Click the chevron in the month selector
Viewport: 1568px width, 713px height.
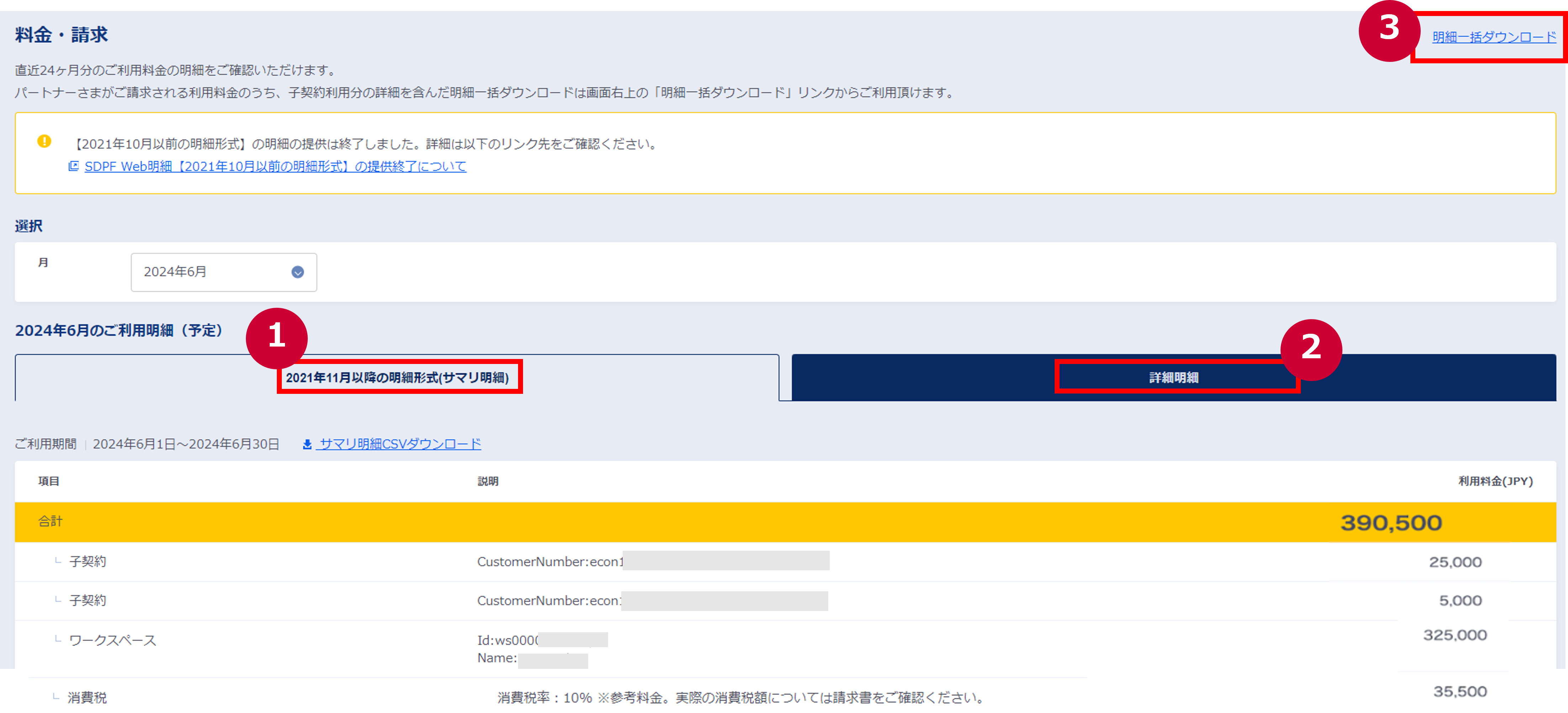point(297,272)
